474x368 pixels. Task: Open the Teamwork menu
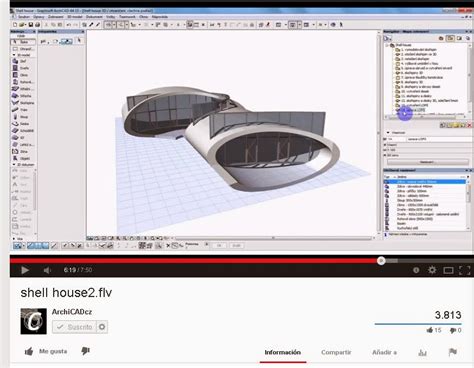127,17
